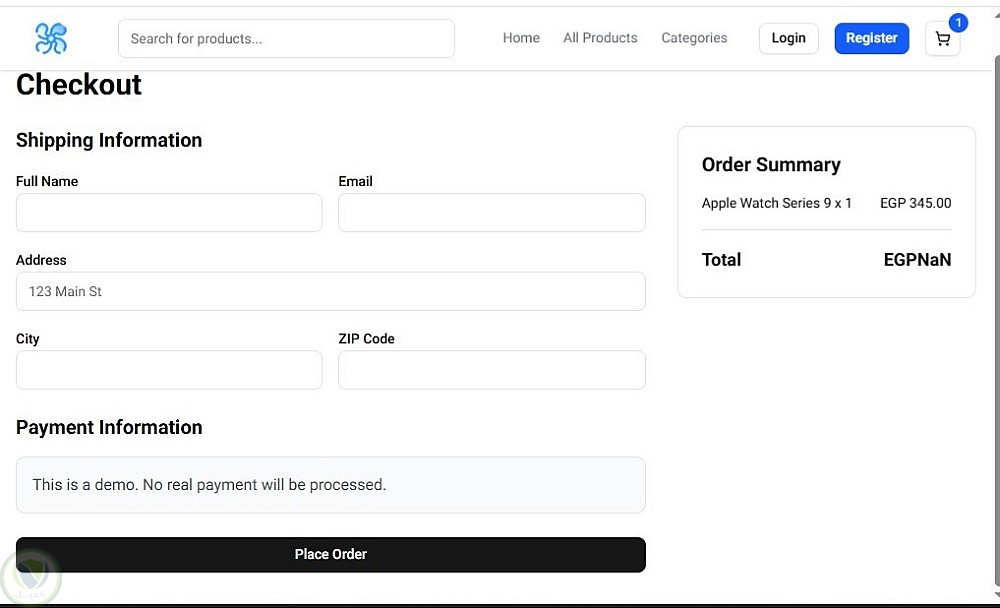Click the cart item count badge
The height and width of the screenshot is (608, 1000).
[x=958, y=23]
